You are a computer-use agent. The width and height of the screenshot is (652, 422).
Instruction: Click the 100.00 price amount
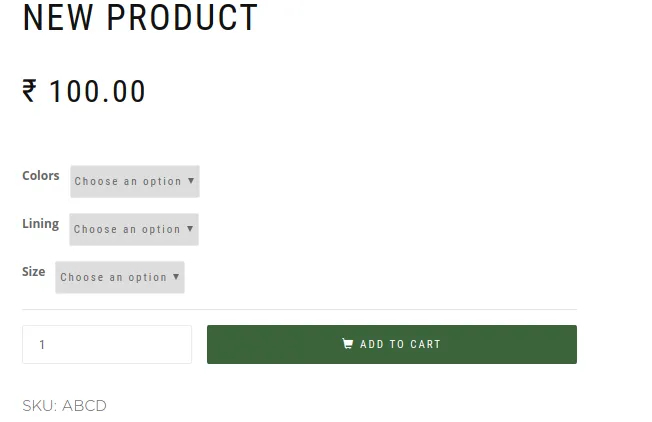97,92
